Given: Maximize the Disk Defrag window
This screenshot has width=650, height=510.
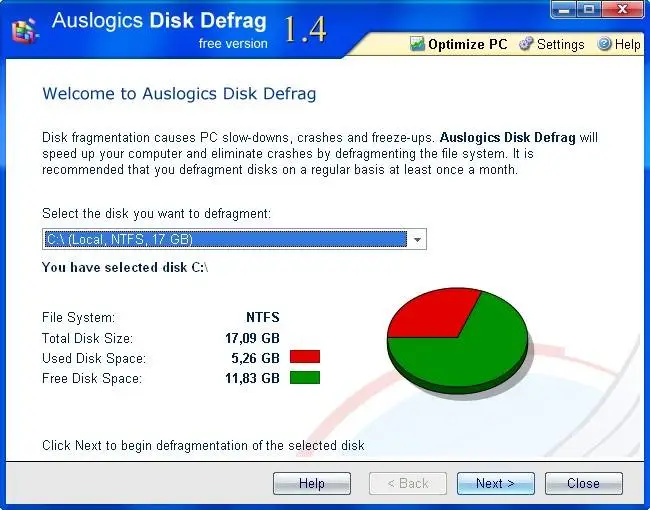Looking at the screenshot, I should click(x=589, y=10).
